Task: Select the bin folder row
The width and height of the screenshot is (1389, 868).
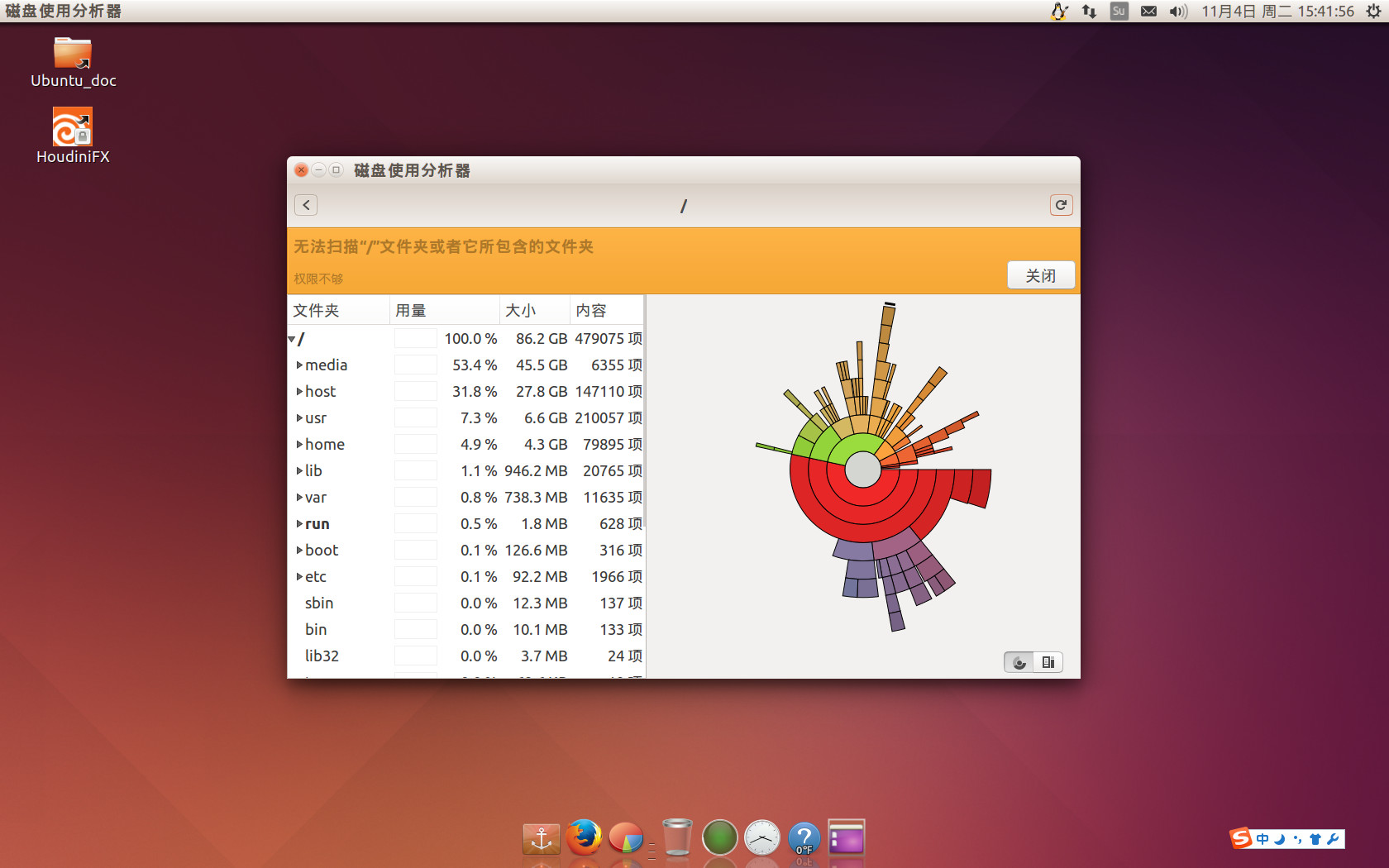Action: [x=465, y=630]
